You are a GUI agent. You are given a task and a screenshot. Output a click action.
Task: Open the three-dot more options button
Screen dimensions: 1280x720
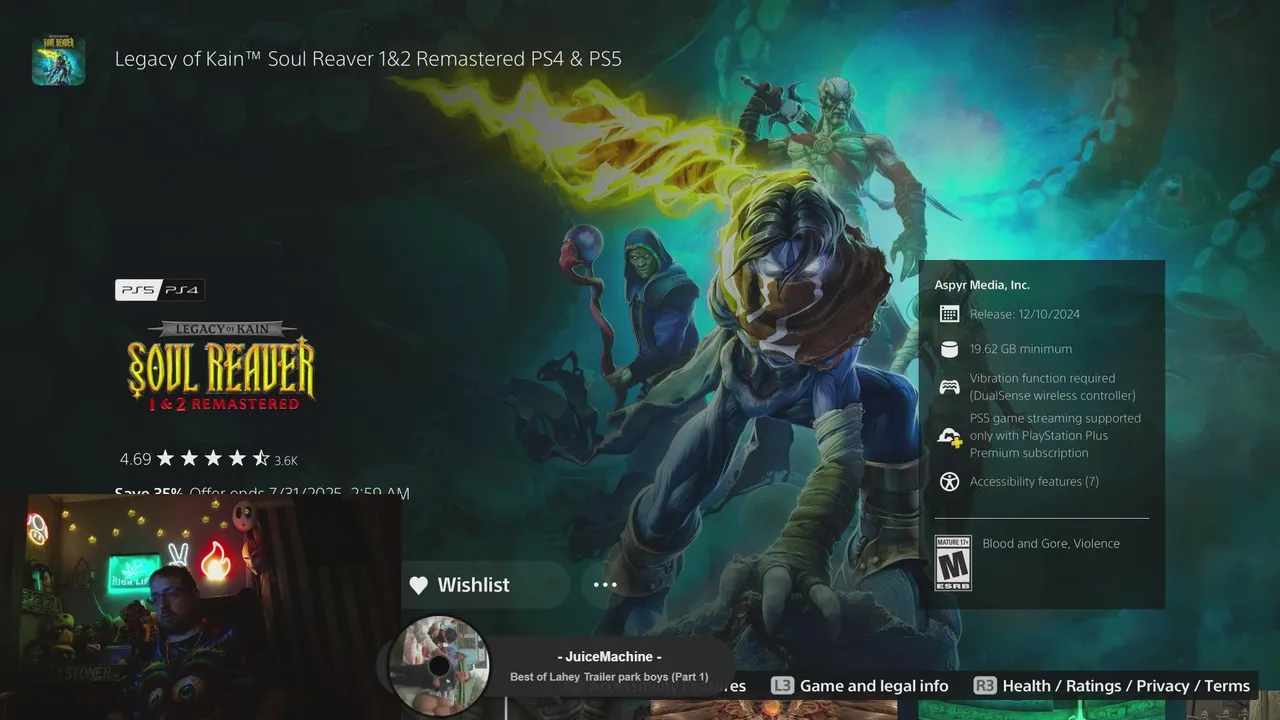(x=605, y=585)
